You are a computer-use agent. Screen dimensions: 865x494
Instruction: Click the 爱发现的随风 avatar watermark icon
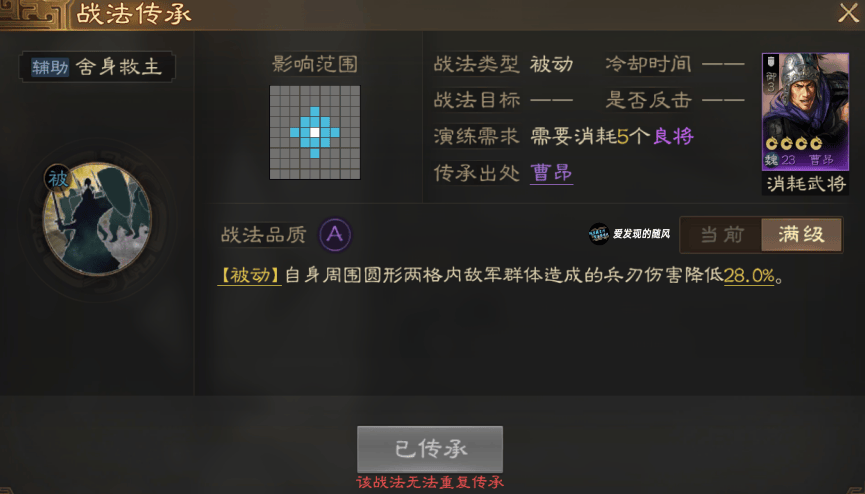[599, 234]
